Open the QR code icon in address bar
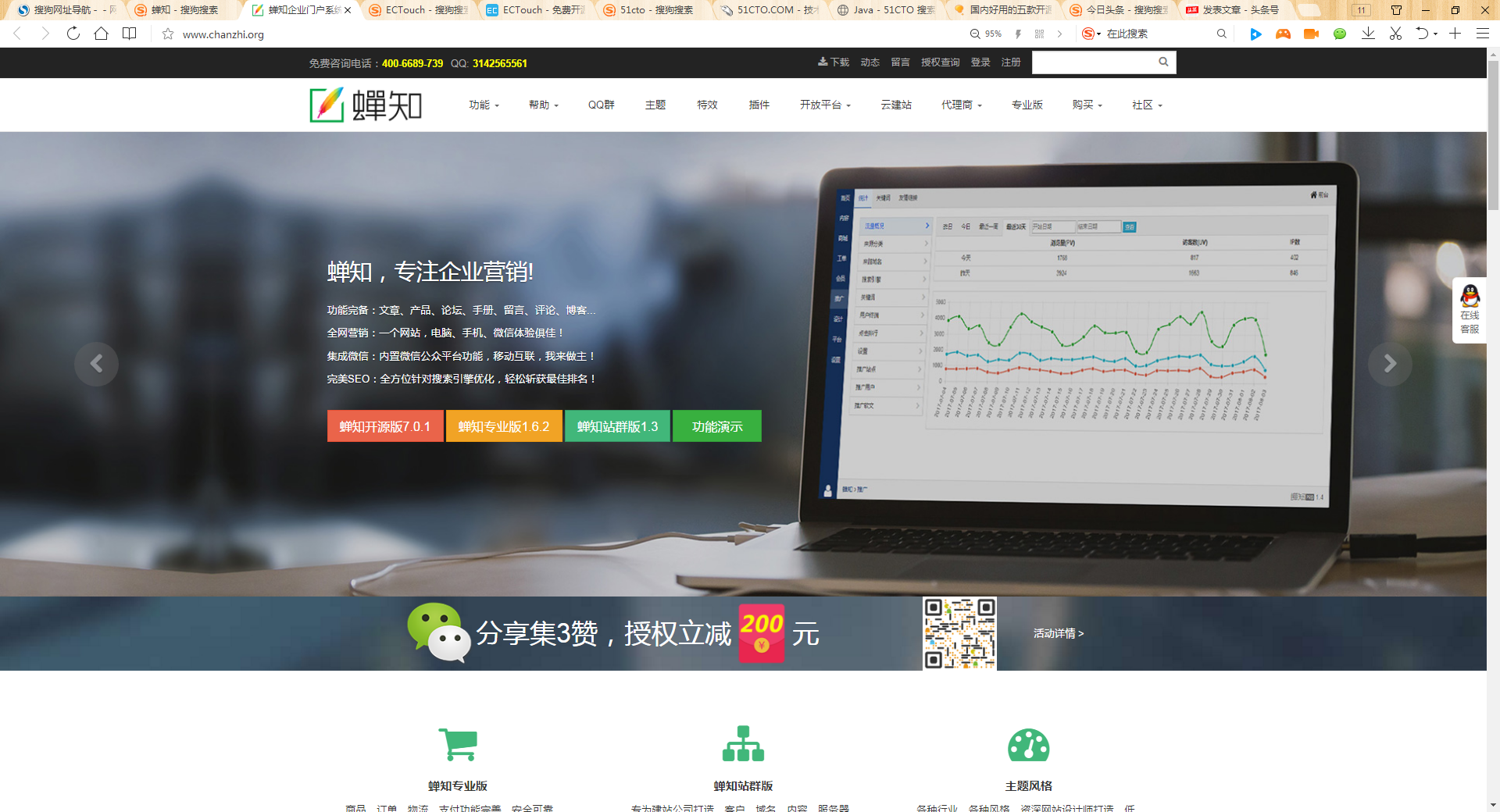This screenshot has width=1500, height=812. pos(1039,34)
